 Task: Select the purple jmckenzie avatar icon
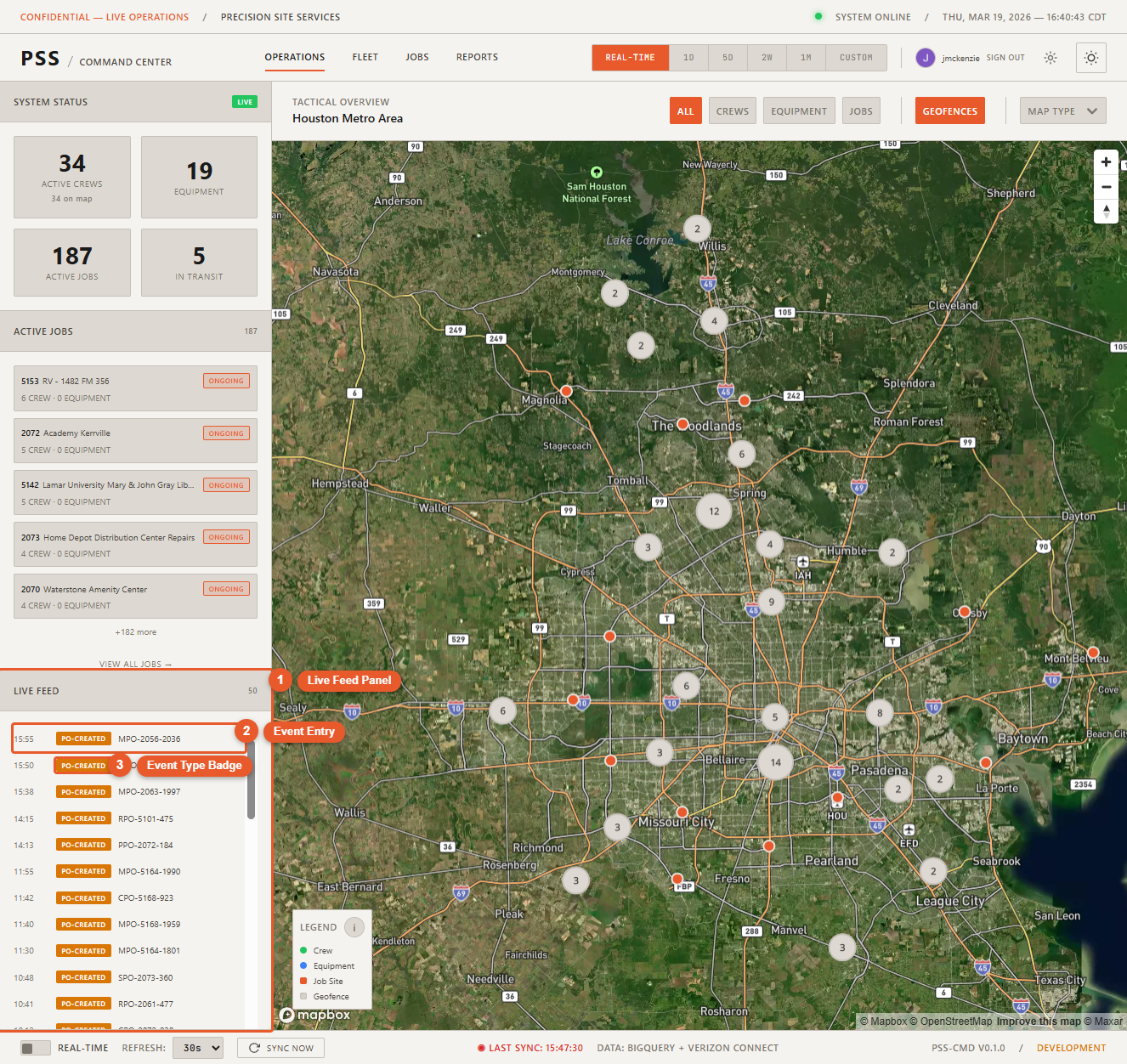tap(925, 57)
